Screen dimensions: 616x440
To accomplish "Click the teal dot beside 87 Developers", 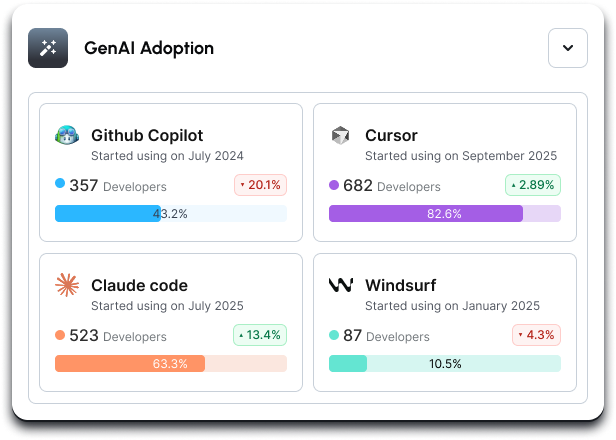I will click(x=334, y=335).
